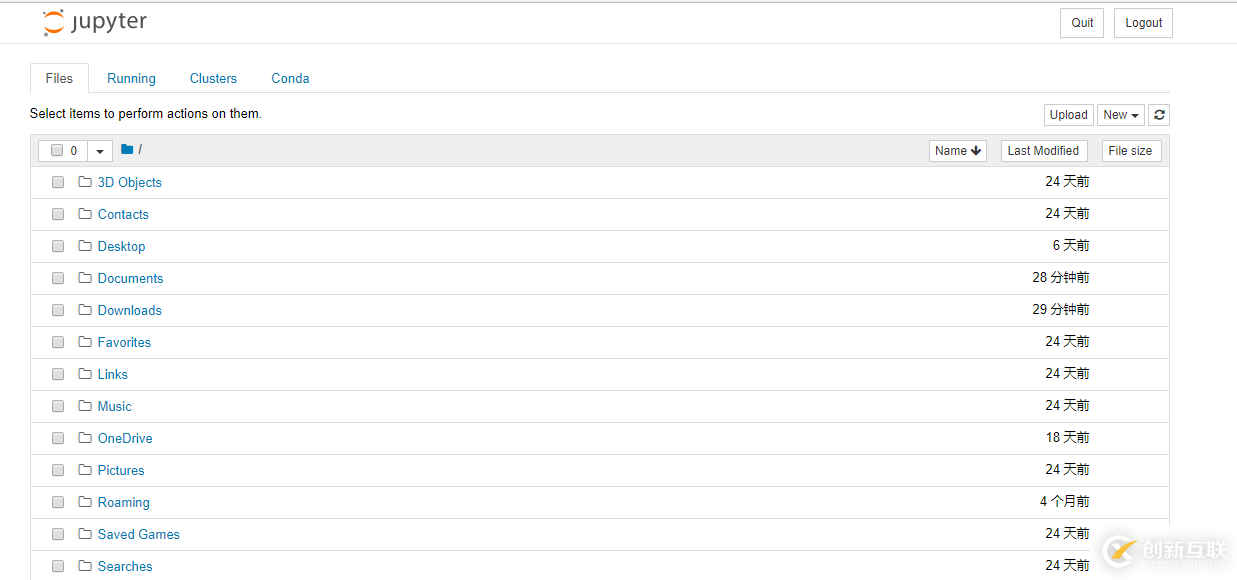This screenshot has height=580, width=1237.
Task: Open the Pictures folder link
Action: pos(121,470)
